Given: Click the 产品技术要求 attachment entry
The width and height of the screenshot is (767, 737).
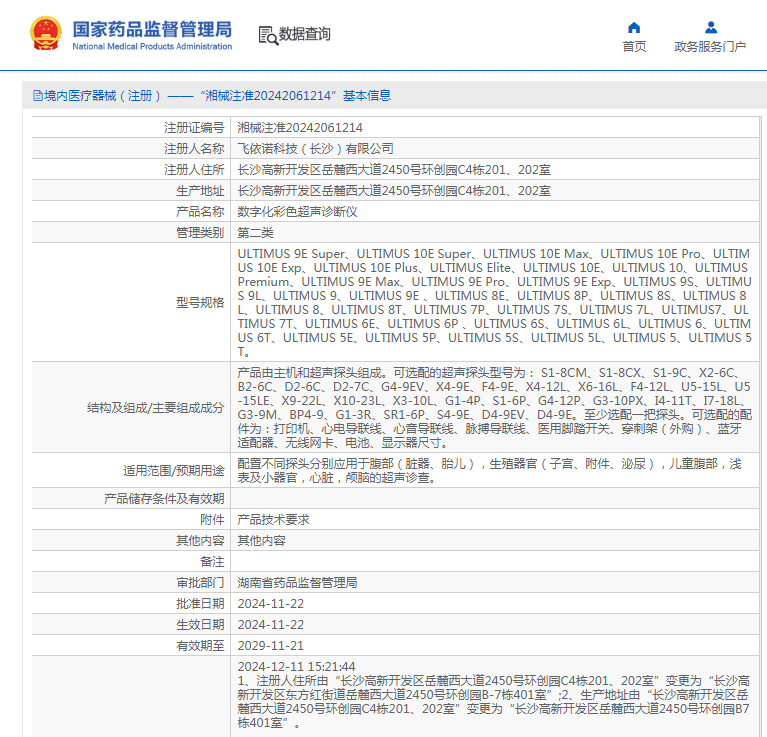Looking at the screenshot, I should (x=273, y=519).
